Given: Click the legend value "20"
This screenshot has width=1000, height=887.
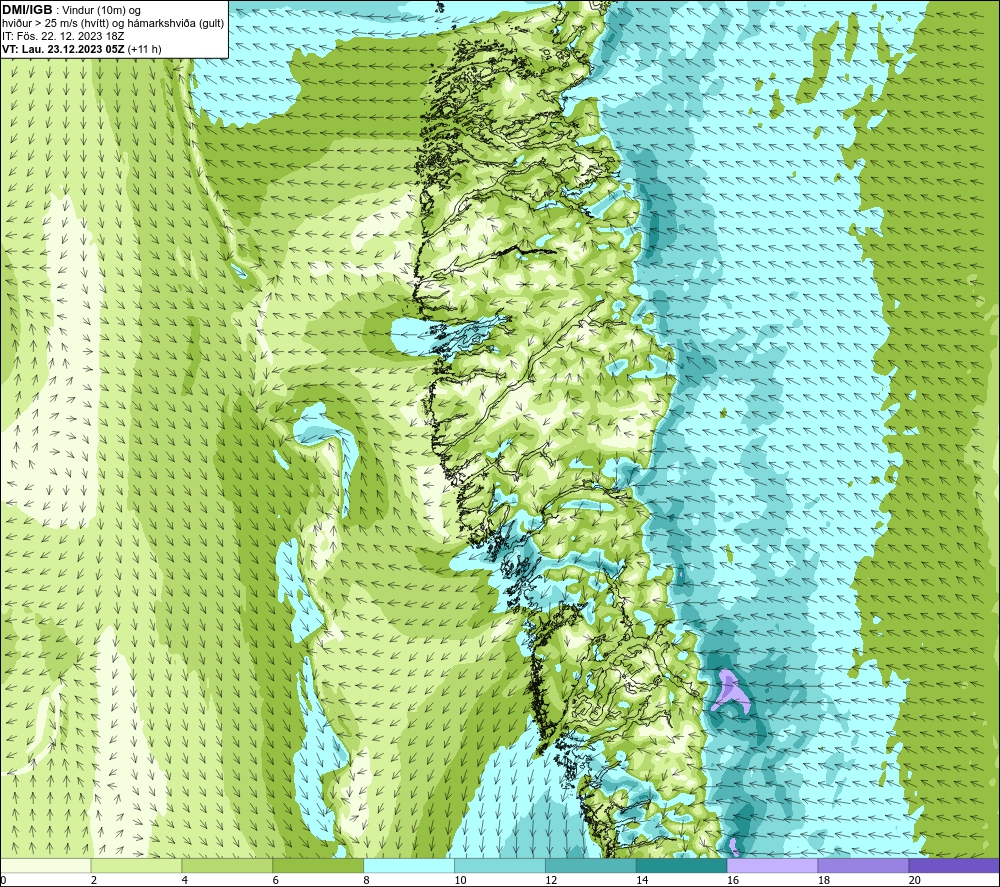Looking at the screenshot, I should [915, 880].
